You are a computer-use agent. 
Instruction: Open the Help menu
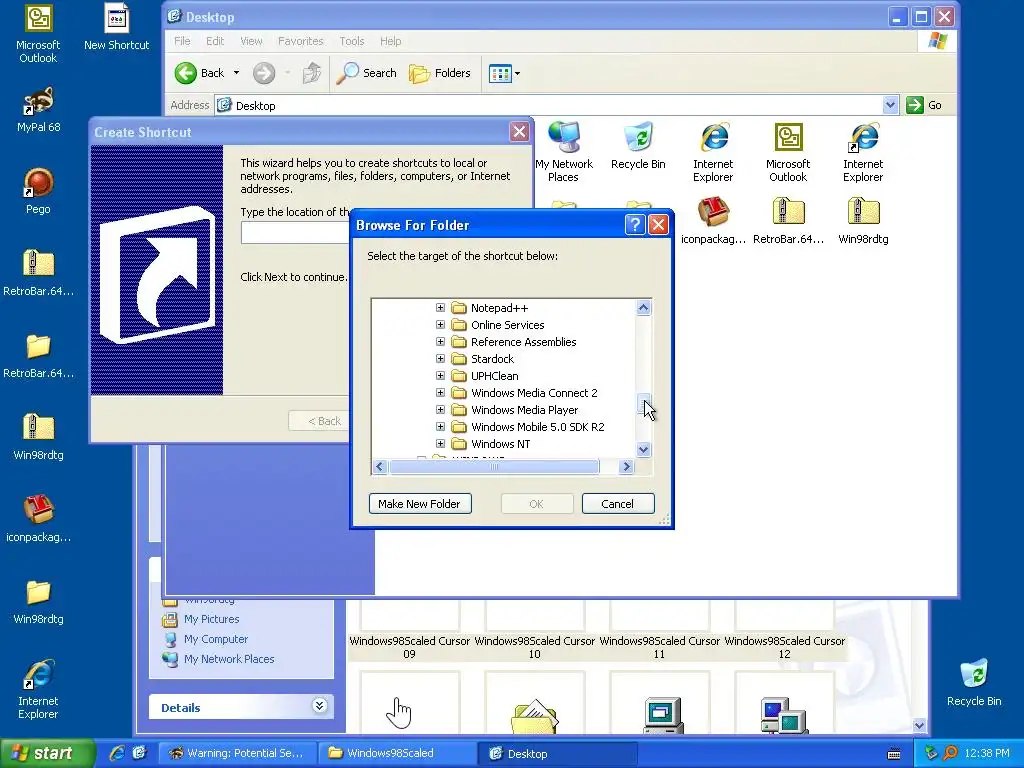click(391, 41)
